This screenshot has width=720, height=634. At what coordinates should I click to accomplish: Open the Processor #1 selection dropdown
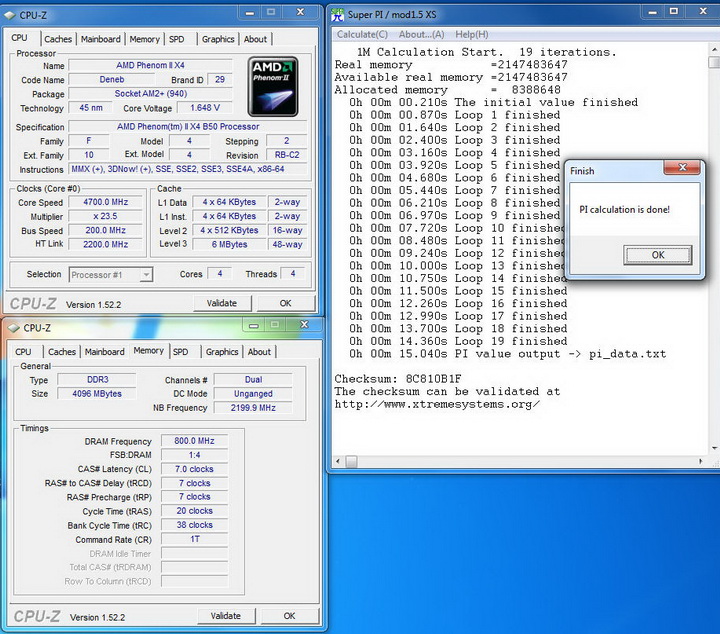(x=111, y=274)
